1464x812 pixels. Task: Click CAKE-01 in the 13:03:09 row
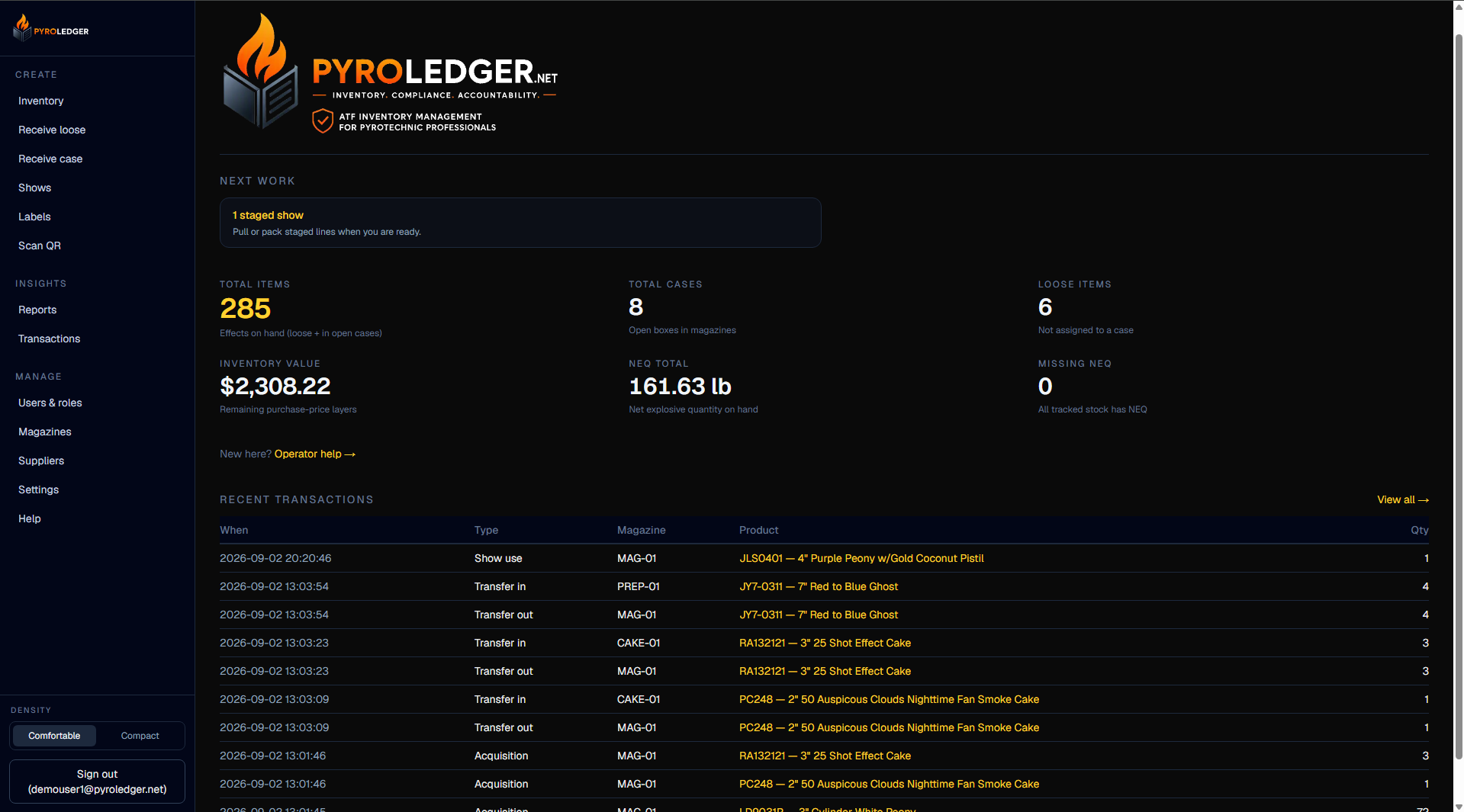click(639, 699)
